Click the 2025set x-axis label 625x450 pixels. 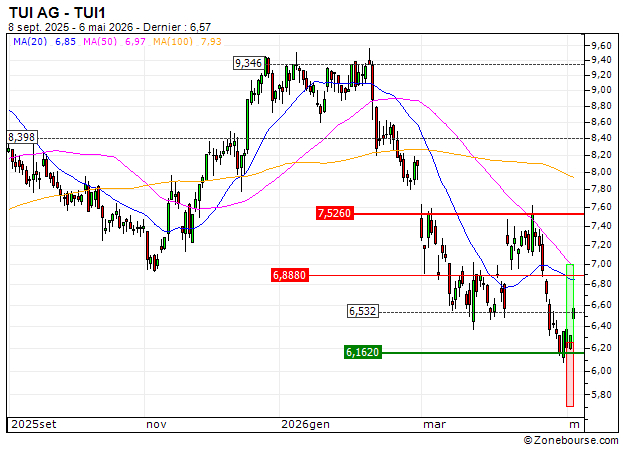(34, 424)
